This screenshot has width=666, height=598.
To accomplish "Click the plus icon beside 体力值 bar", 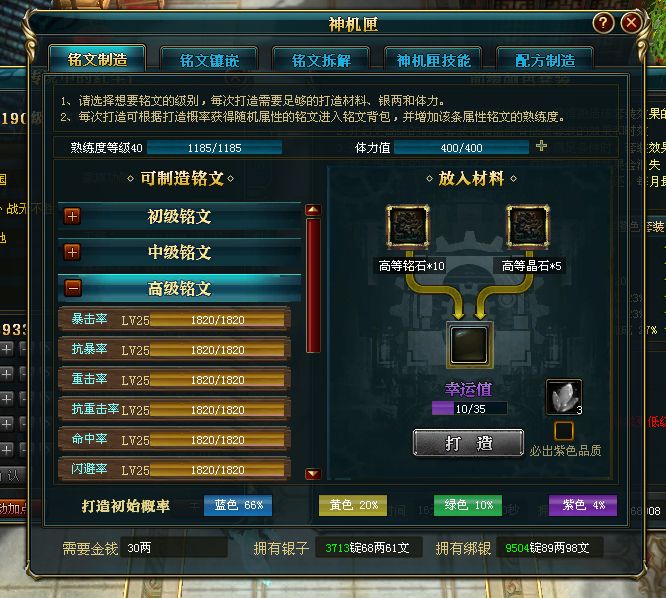I will pyautogui.click(x=541, y=146).
